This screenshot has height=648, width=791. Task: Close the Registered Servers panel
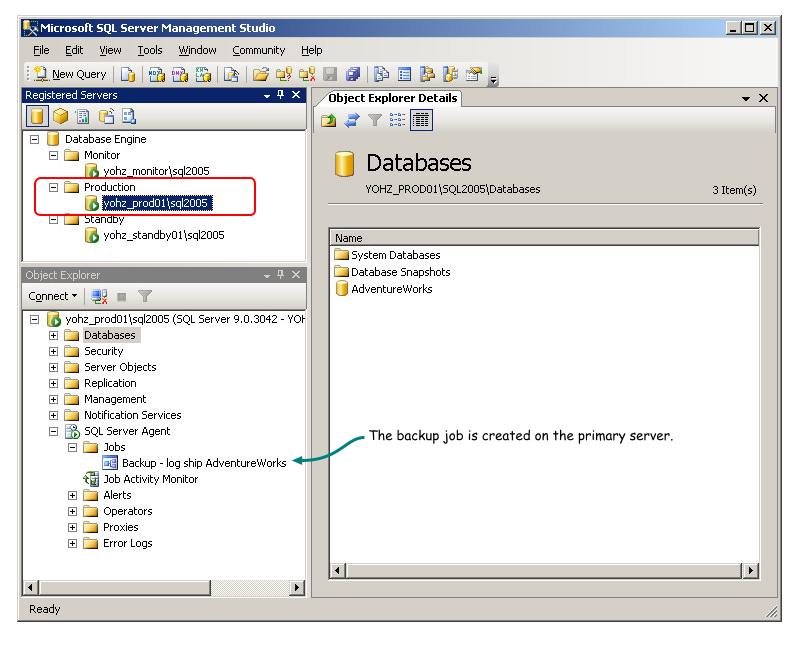(296, 95)
